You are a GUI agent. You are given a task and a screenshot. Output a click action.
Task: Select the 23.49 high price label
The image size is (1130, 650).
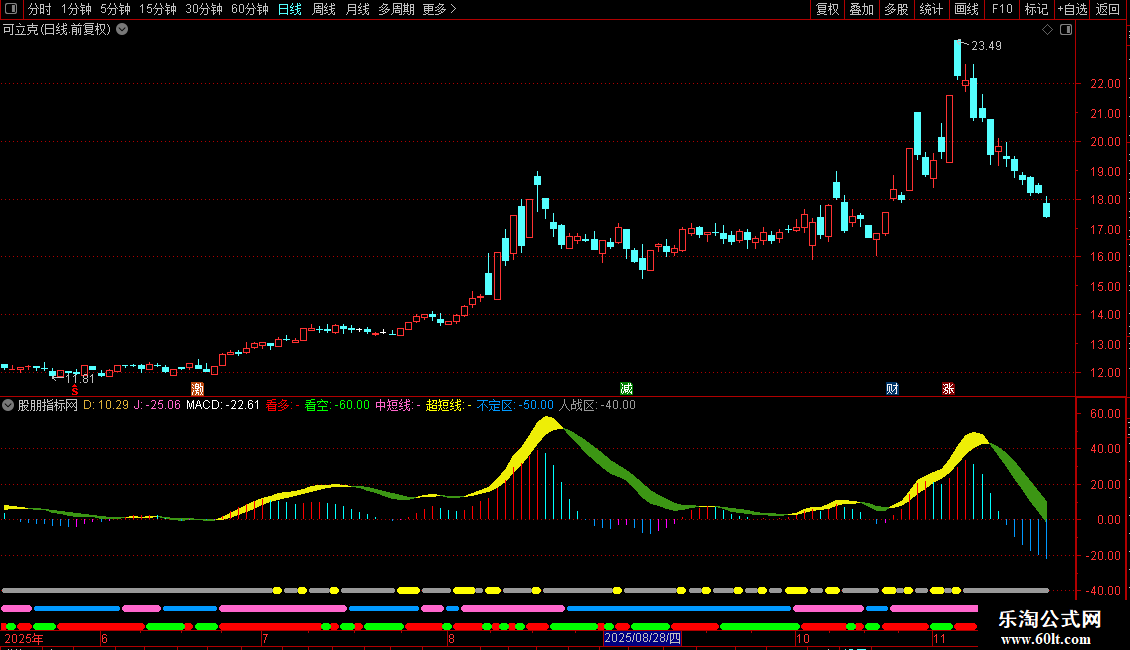coord(986,46)
